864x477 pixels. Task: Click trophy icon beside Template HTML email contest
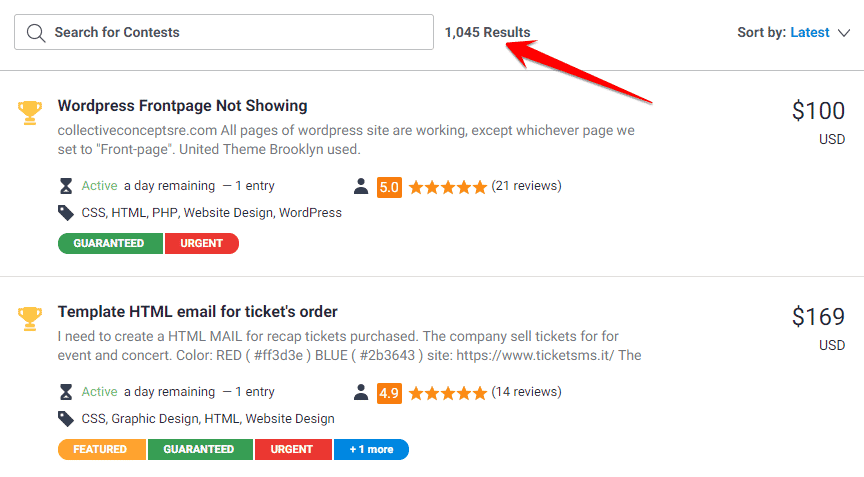30,318
